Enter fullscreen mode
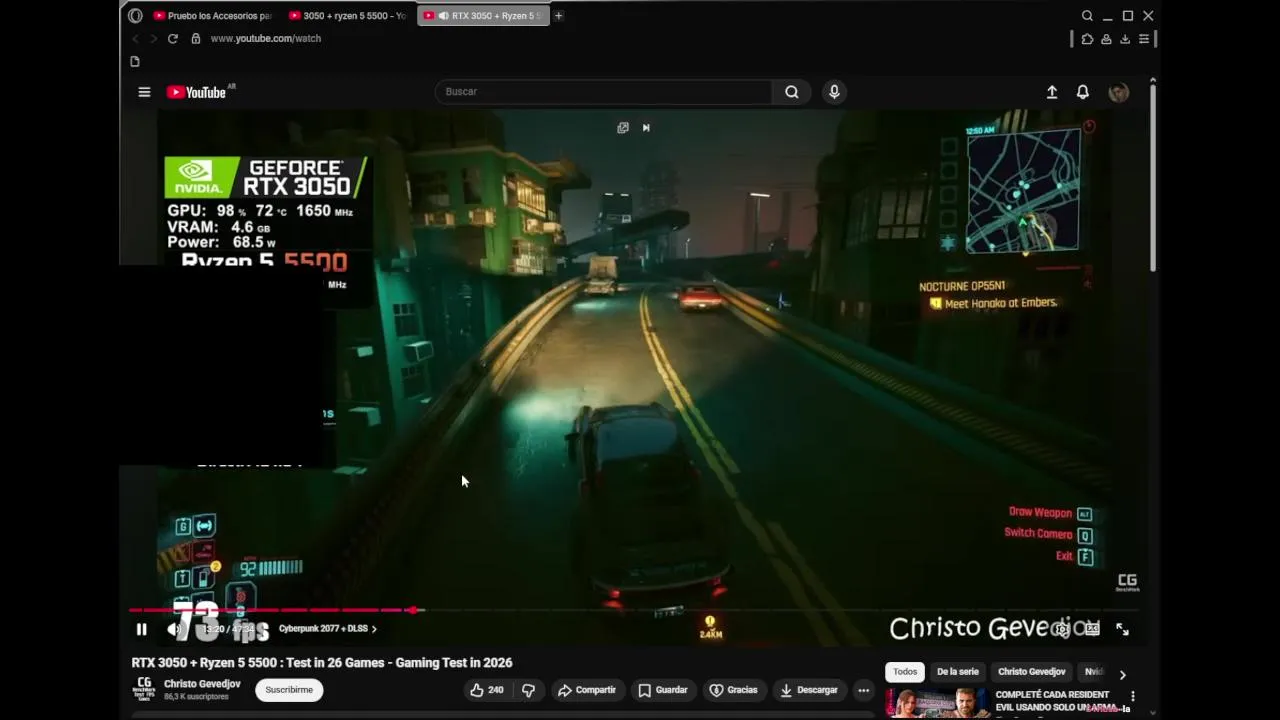Screen dimensions: 1280x720 coord(1122,629)
